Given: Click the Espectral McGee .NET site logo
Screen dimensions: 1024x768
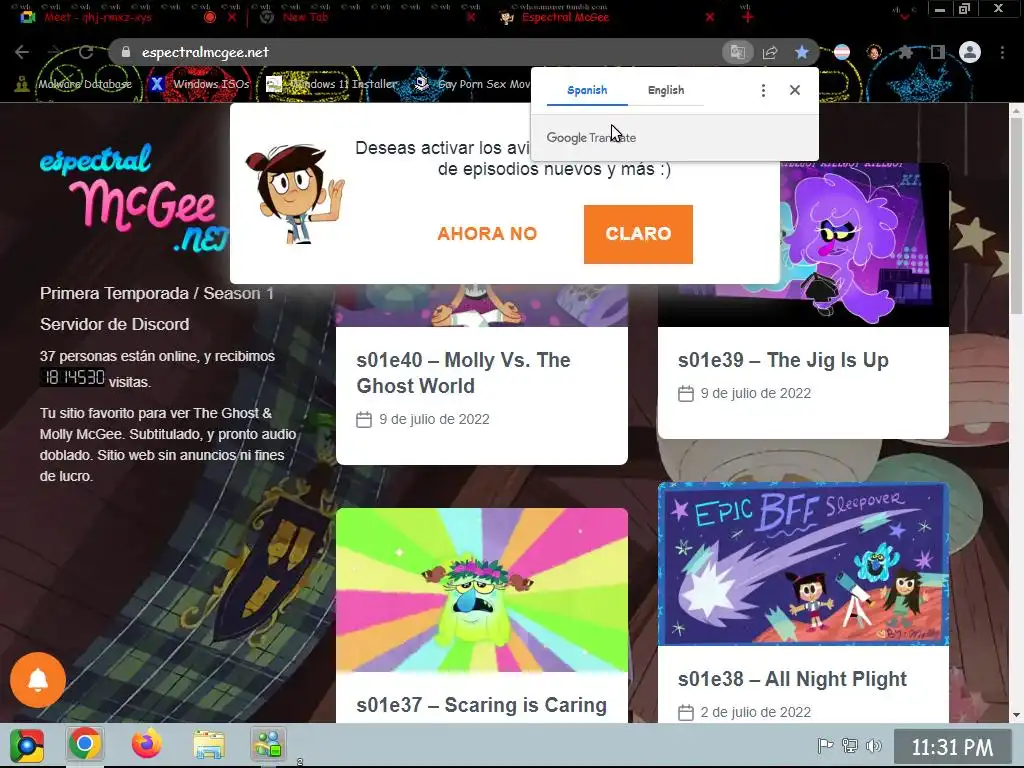Looking at the screenshot, I should 134,199.
